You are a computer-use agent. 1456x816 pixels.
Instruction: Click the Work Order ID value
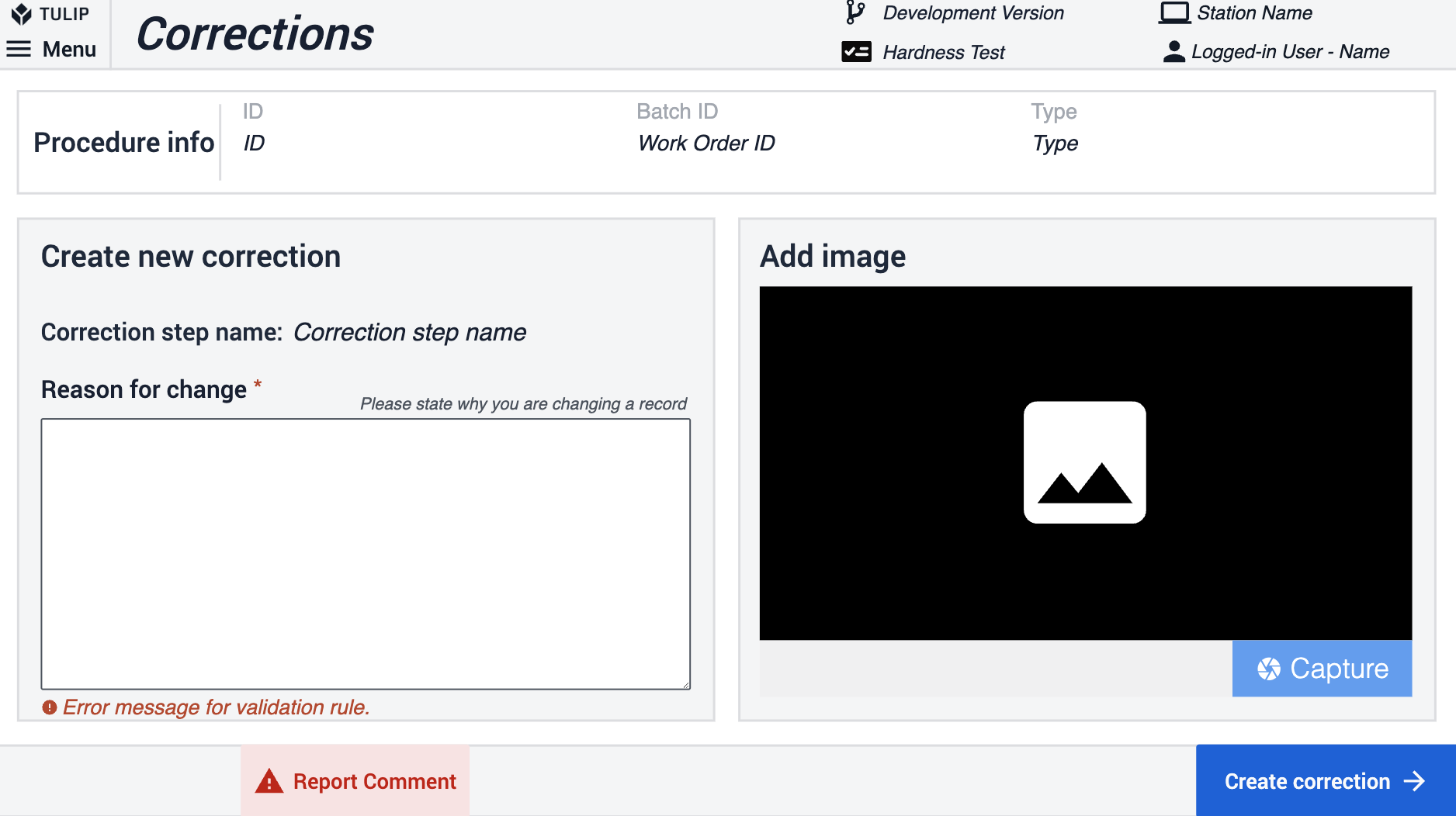(706, 143)
